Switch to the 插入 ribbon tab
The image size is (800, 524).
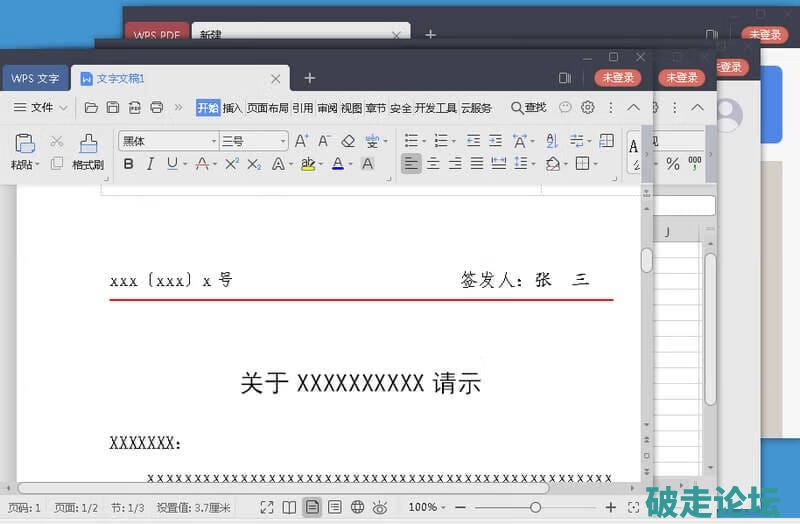point(232,108)
